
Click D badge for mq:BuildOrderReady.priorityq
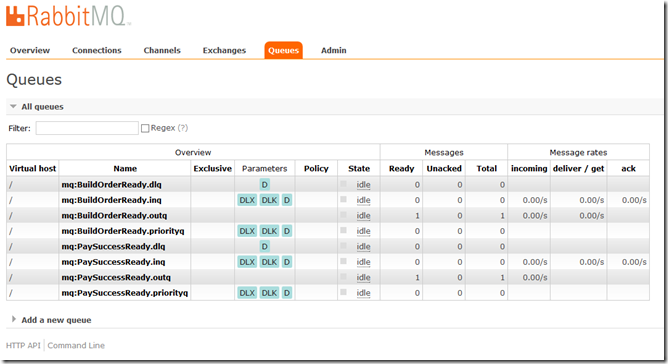(x=287, y=231)
